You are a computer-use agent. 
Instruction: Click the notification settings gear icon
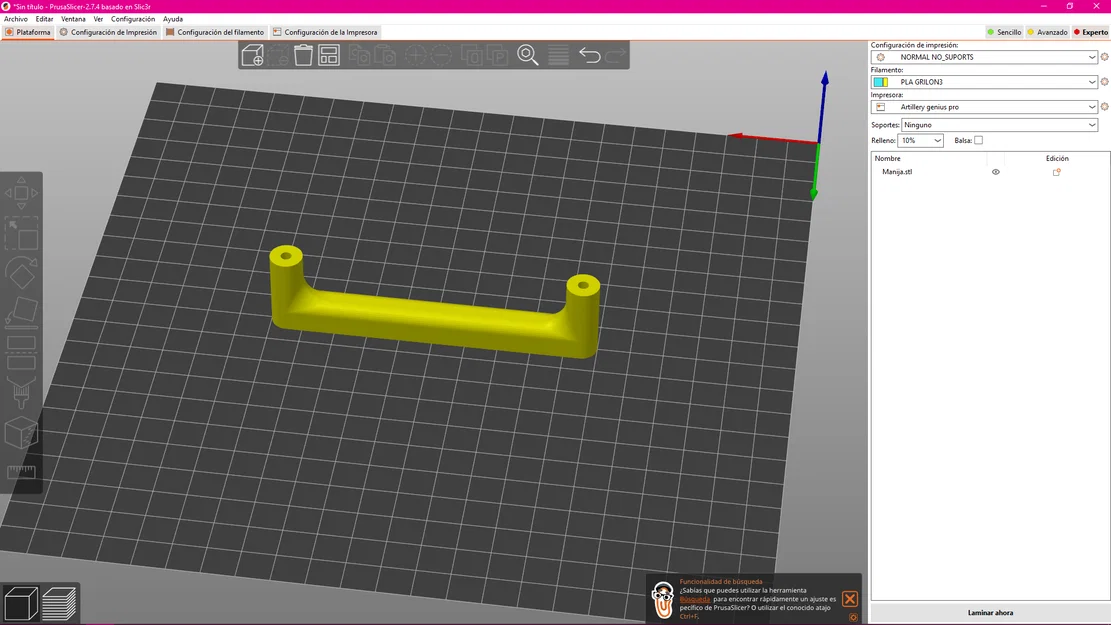(853, 617)
